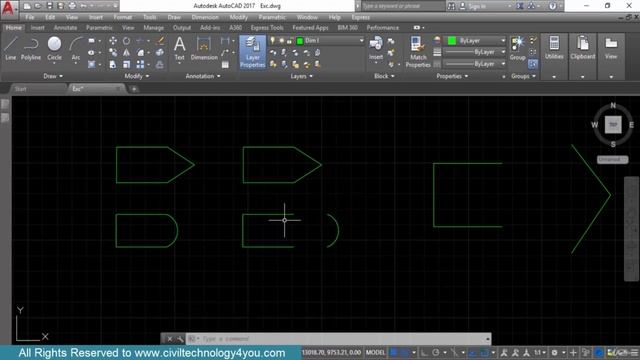The width and height of the screenshot is (640, 360).
Task: Click MODEL space button in status bar
Action: [375, 353]
